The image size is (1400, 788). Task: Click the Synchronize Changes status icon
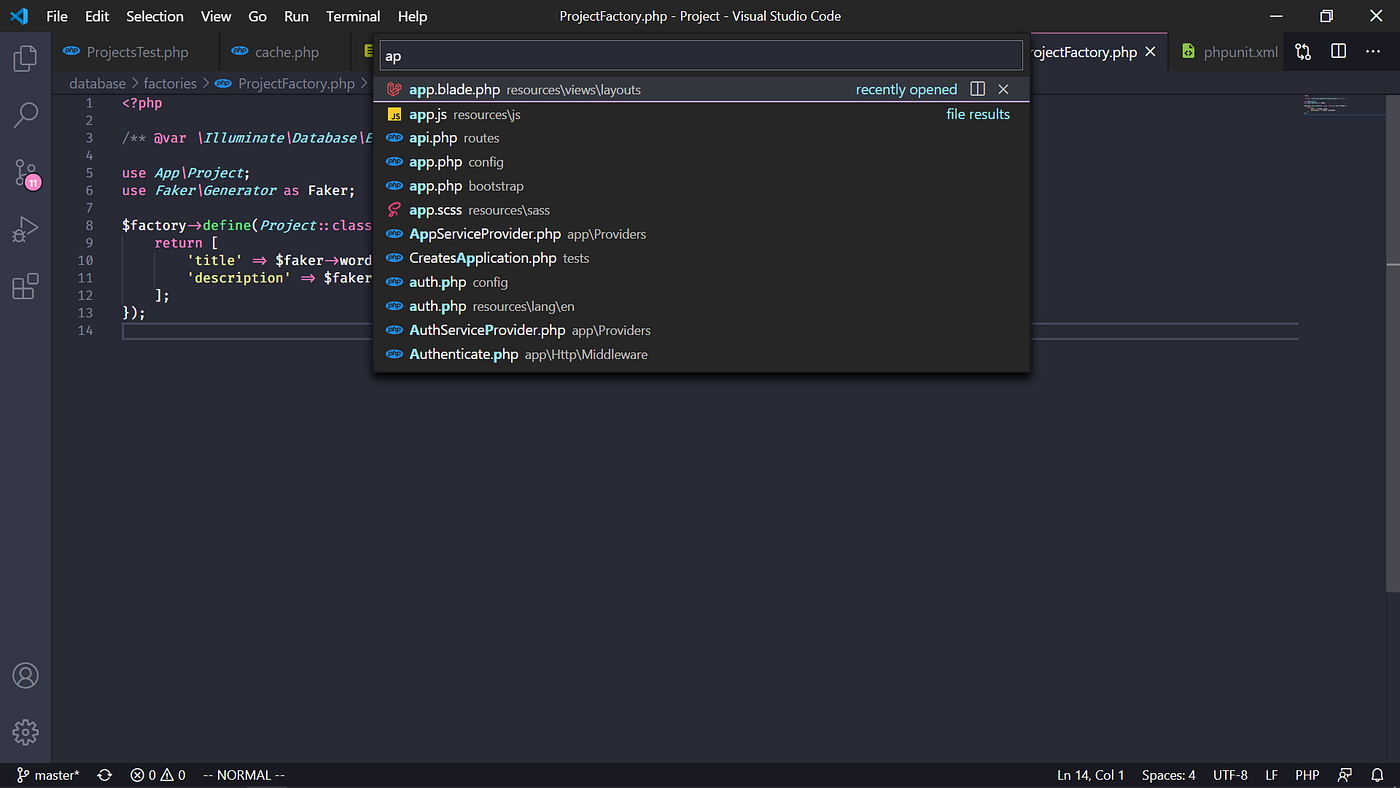pyautogui.click(x=104, y=775)
